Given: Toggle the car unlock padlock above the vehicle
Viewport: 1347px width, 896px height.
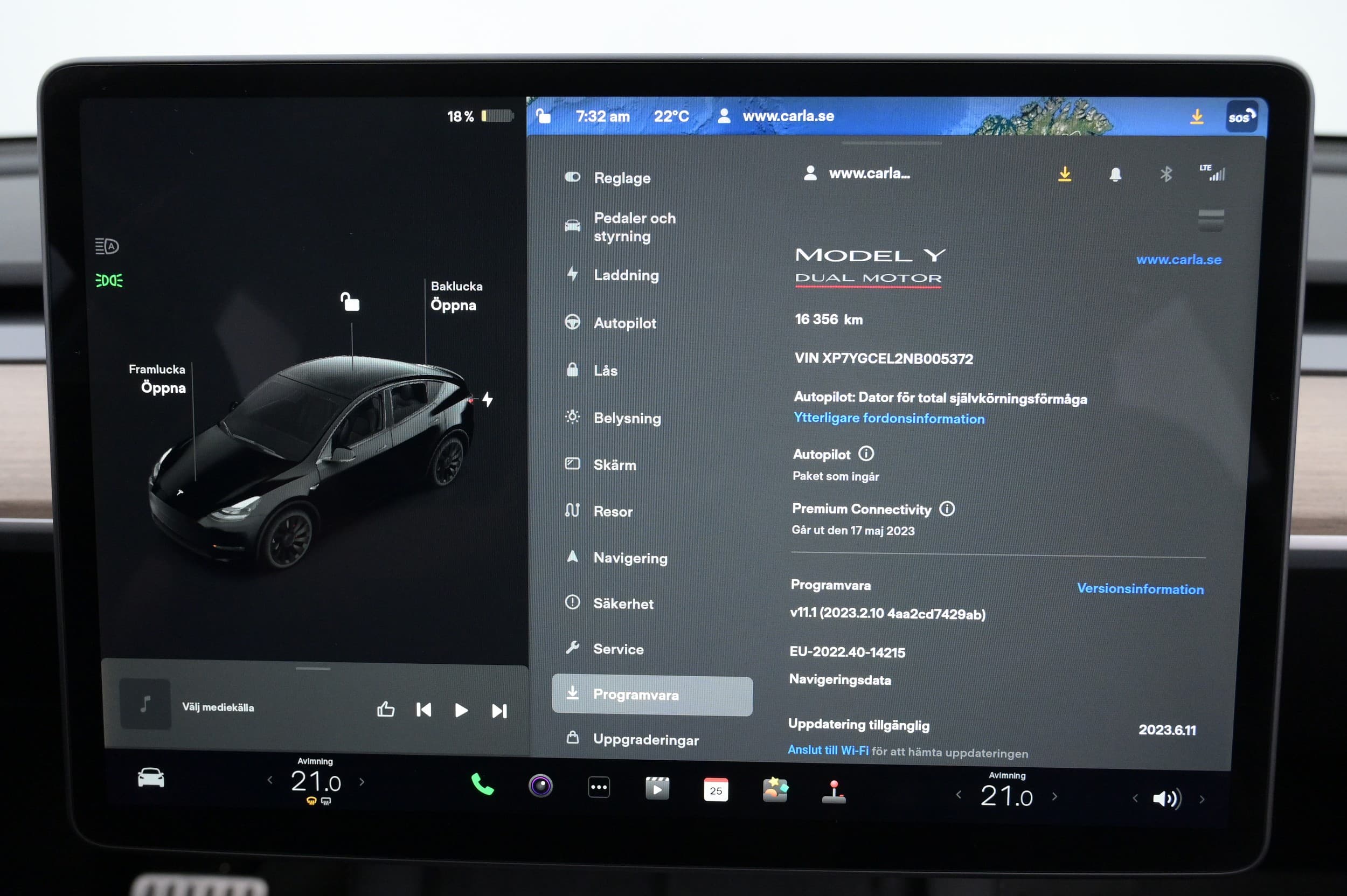Looking at the screenshot, I should coord(350,302).
